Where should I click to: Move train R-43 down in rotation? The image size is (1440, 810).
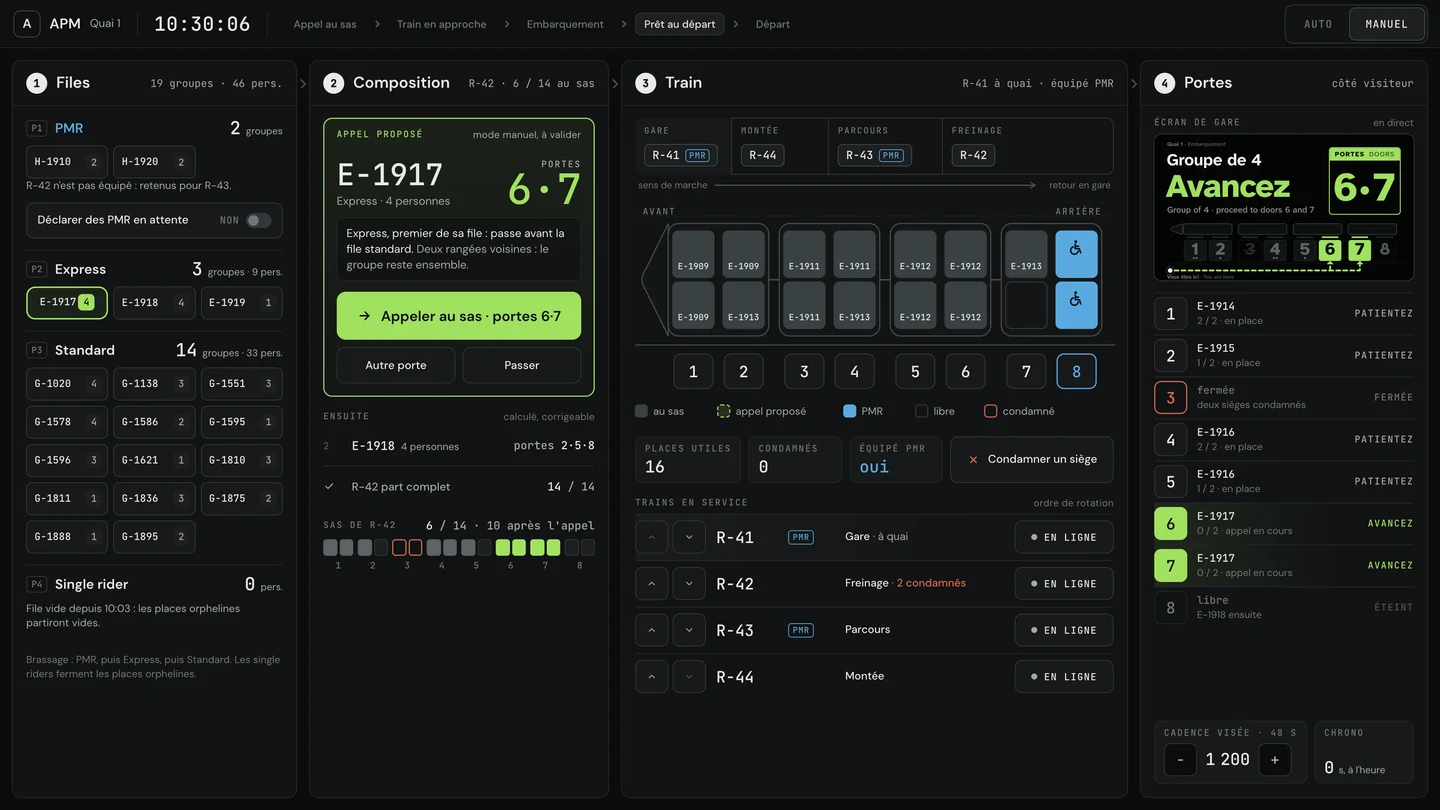tap(689, 630)
